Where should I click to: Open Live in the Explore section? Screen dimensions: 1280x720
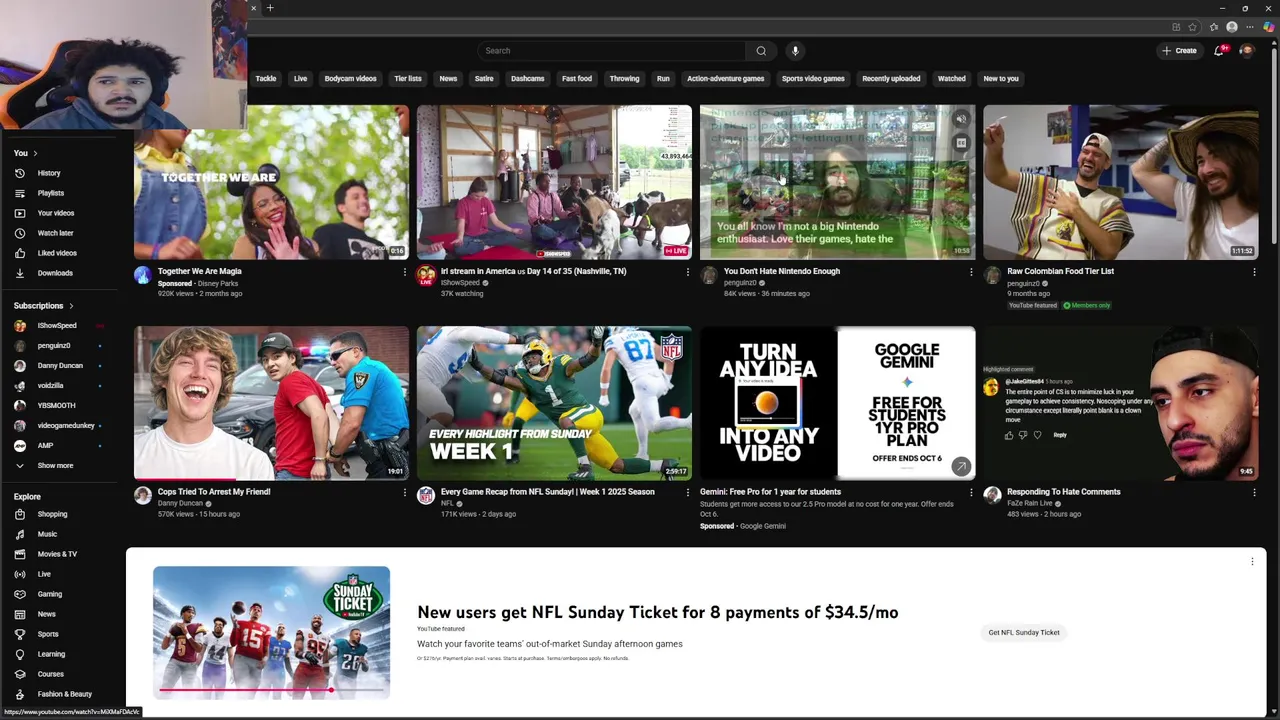click(35, 574)
